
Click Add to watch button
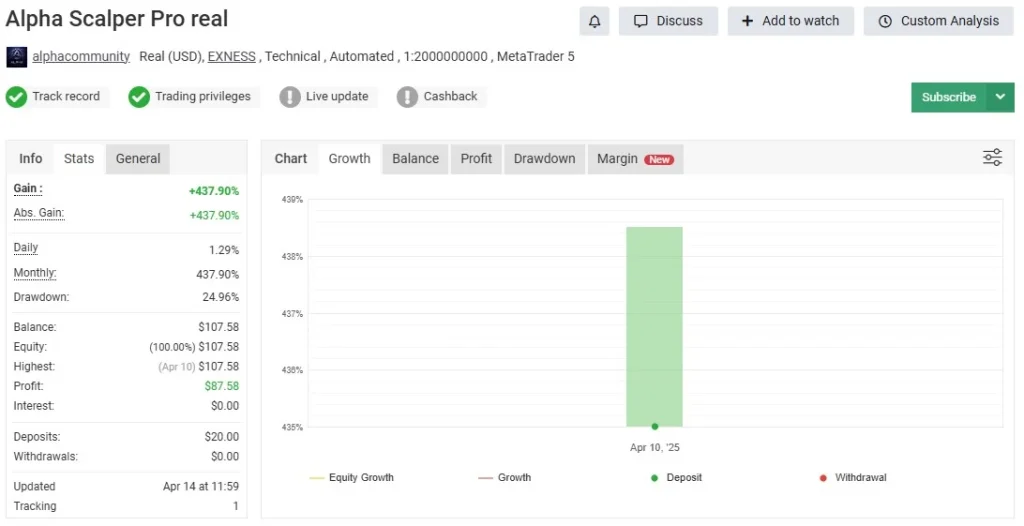tap(791, 21)
